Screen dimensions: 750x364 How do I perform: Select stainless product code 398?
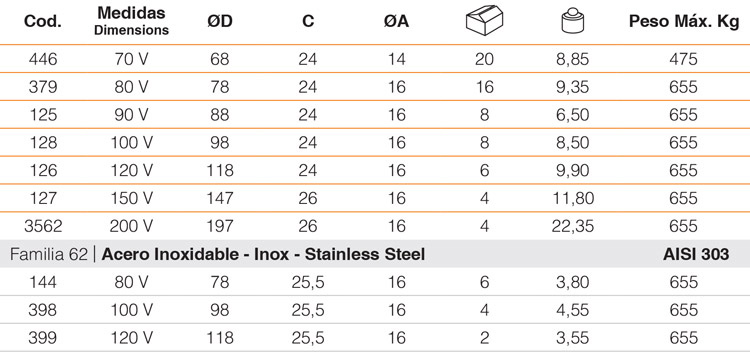(43, 310)
